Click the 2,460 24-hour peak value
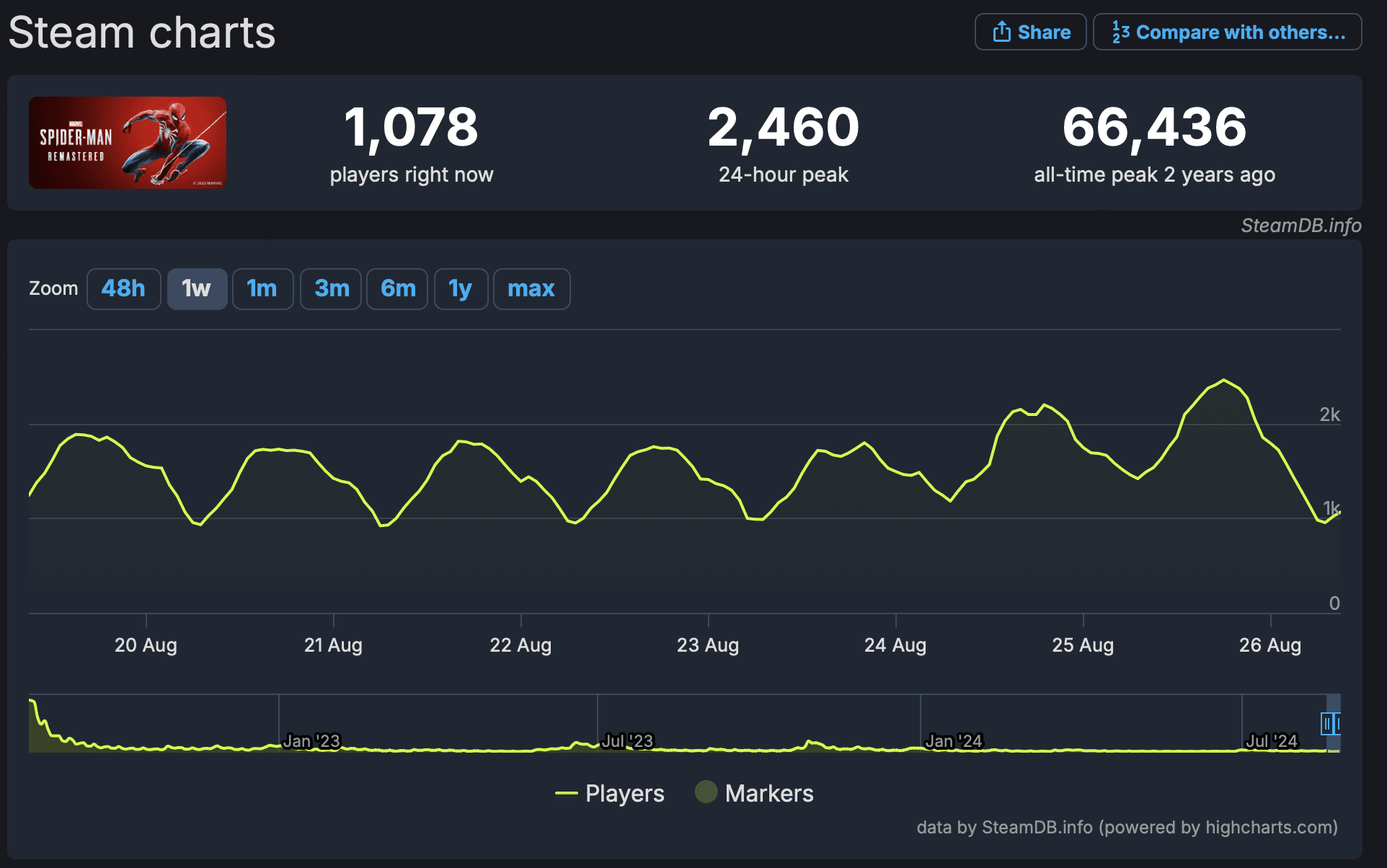Viewport: 1387px width, 868px height. pos(783,127)
